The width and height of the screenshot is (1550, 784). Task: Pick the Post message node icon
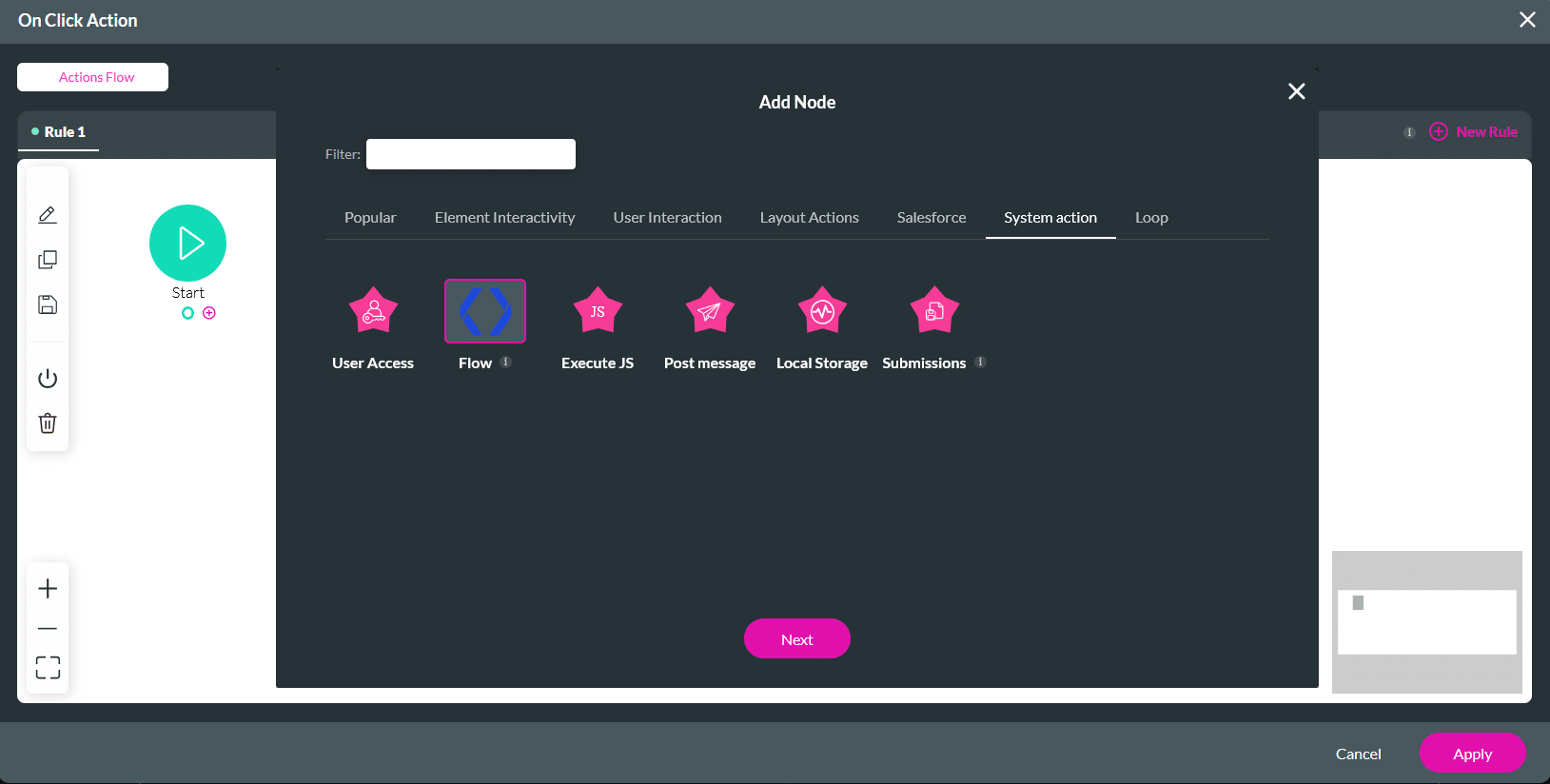710,310
